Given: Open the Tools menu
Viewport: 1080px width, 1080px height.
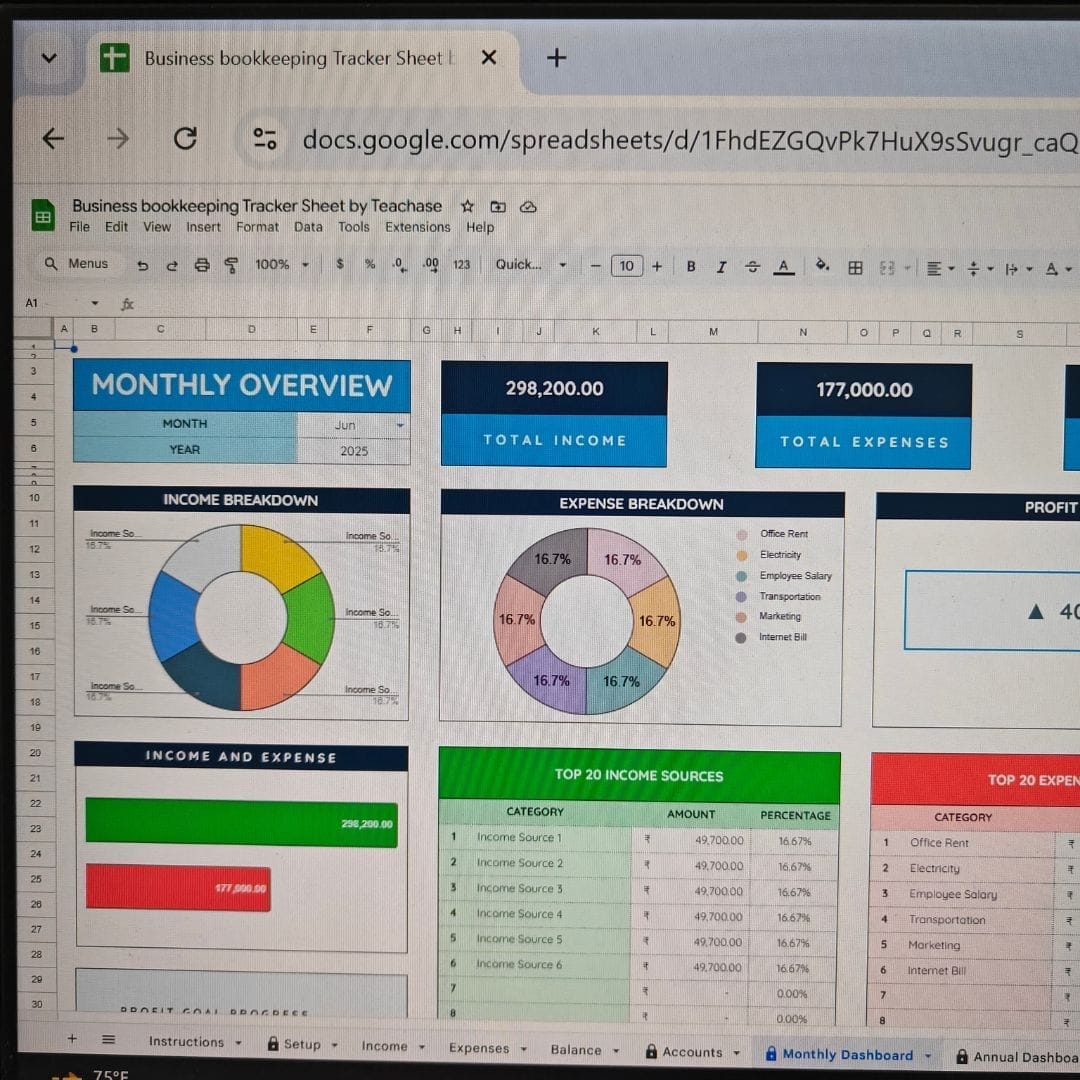Looking at the screenshot, I should tap(353, 227).
